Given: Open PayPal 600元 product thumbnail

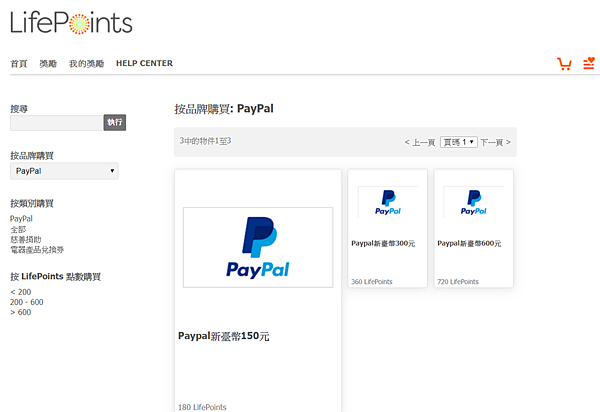Looking at the screenshot, I should point(473,202).
